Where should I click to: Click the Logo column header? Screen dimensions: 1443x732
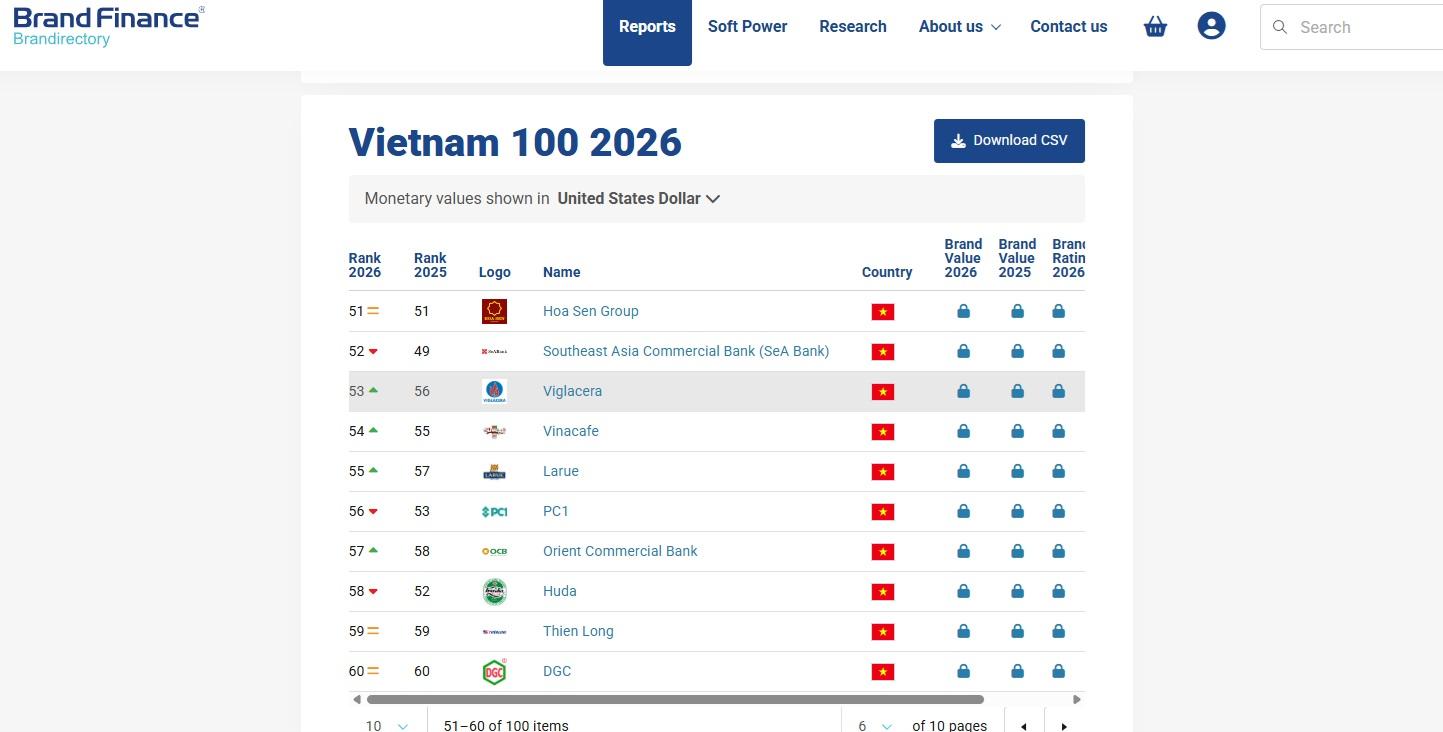(x=495, y=272)
